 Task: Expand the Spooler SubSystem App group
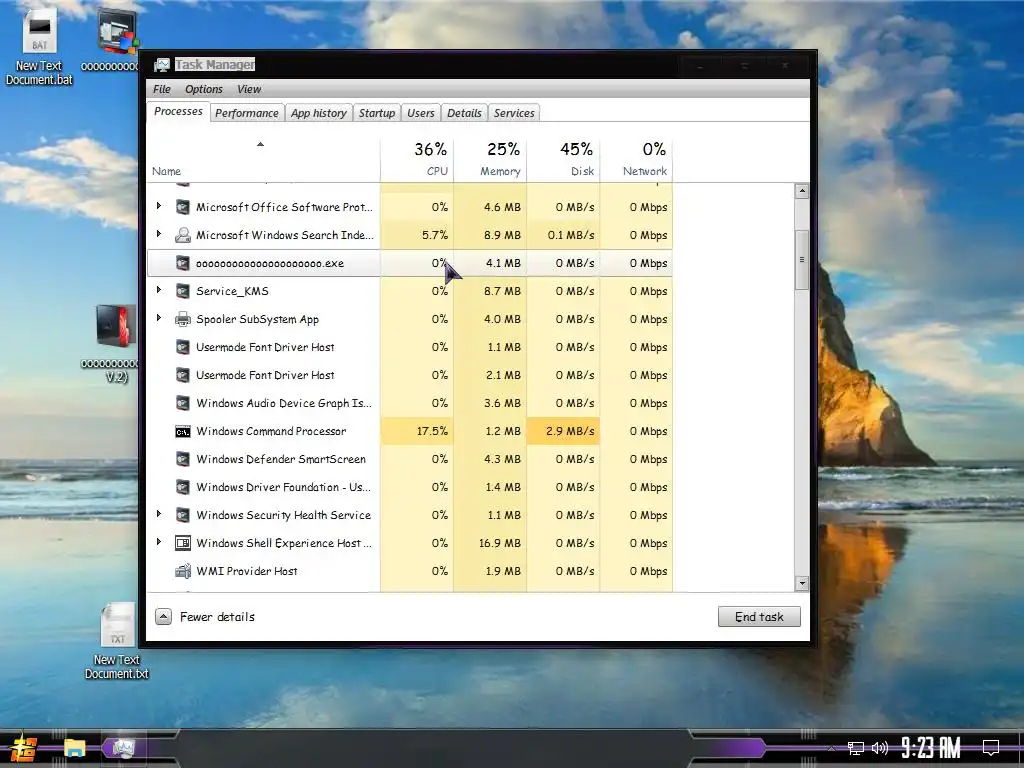pos(159,318)
